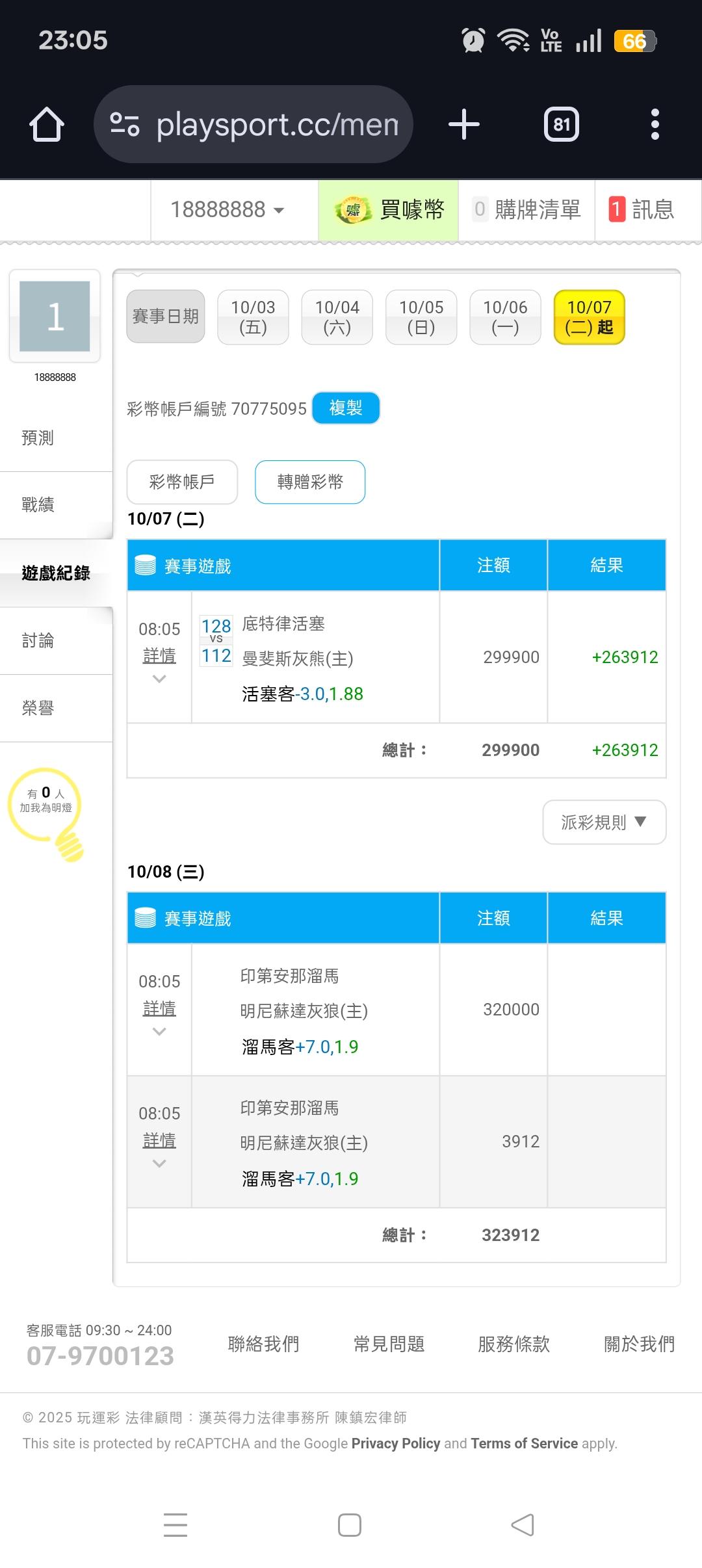Tap the browser home icon
The height and width of the screenshot is (1568, 702).
click(47, 124)
